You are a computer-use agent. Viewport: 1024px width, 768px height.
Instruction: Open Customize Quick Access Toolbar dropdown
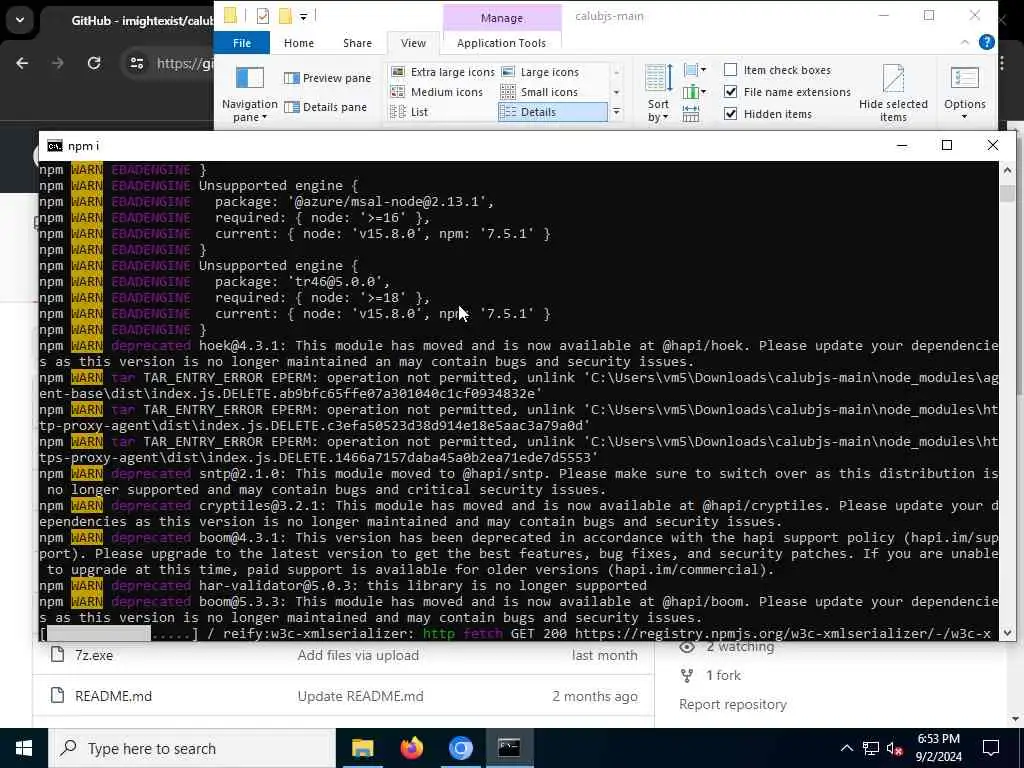coord(303,16)
